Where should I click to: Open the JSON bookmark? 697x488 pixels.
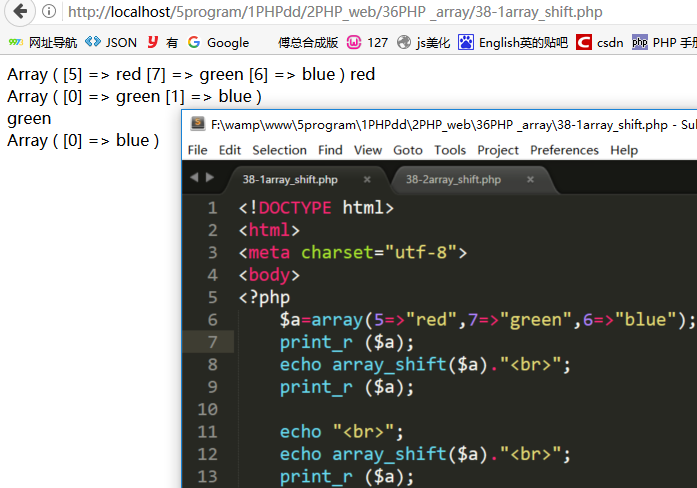(x=111, y=43)
